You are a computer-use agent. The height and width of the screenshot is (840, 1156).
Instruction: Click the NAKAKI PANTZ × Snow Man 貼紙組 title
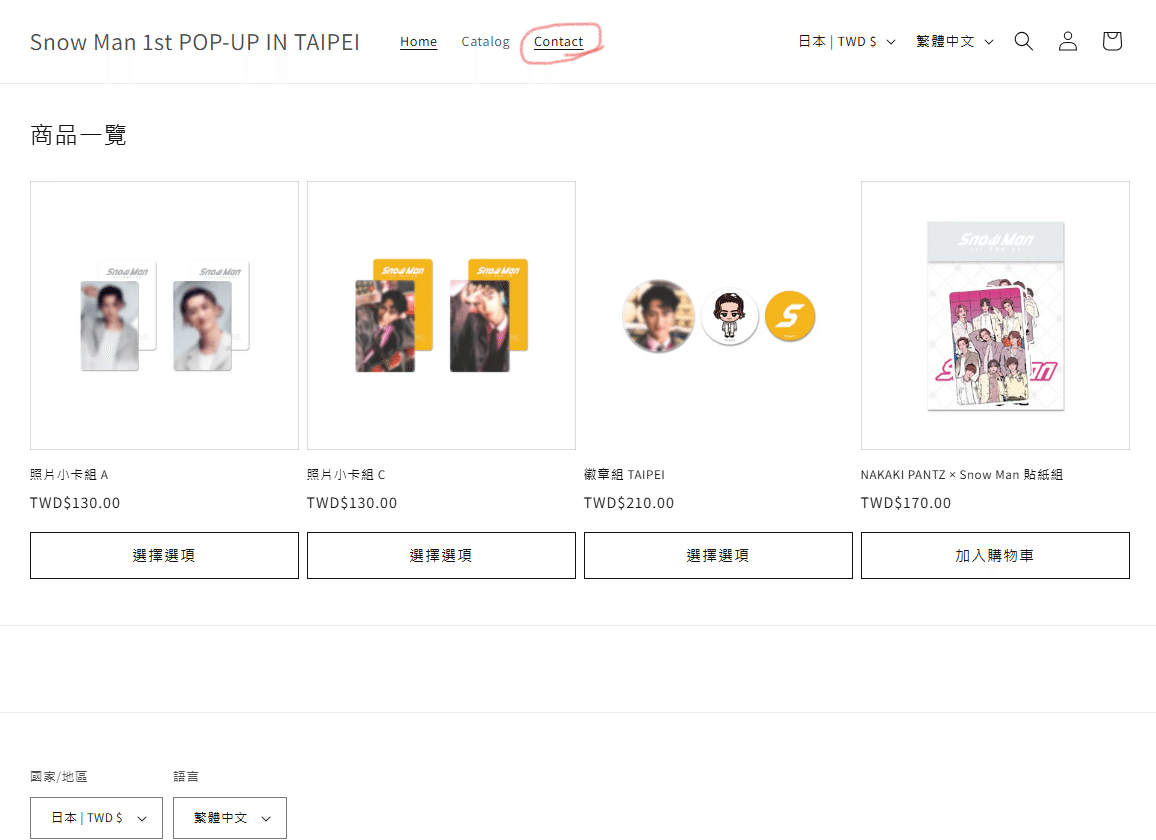click(x=962, y=474)
